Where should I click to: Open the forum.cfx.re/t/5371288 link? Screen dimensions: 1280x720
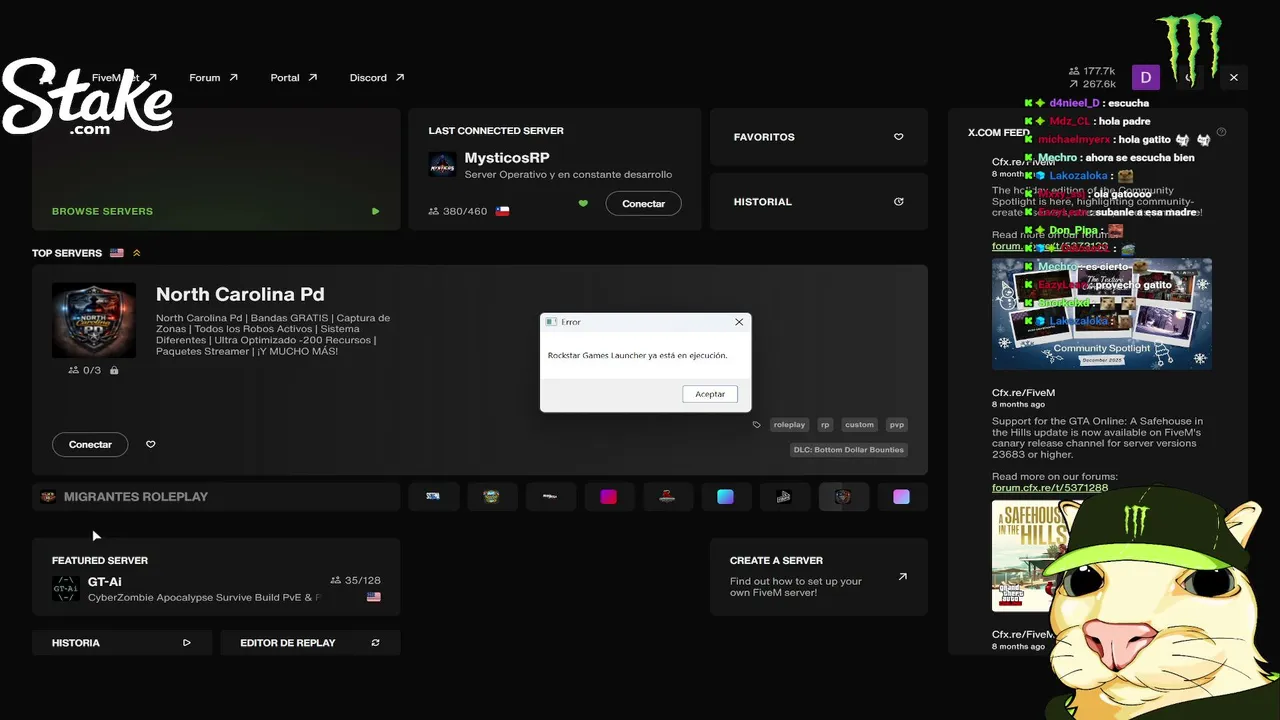tap(1050, 488)
